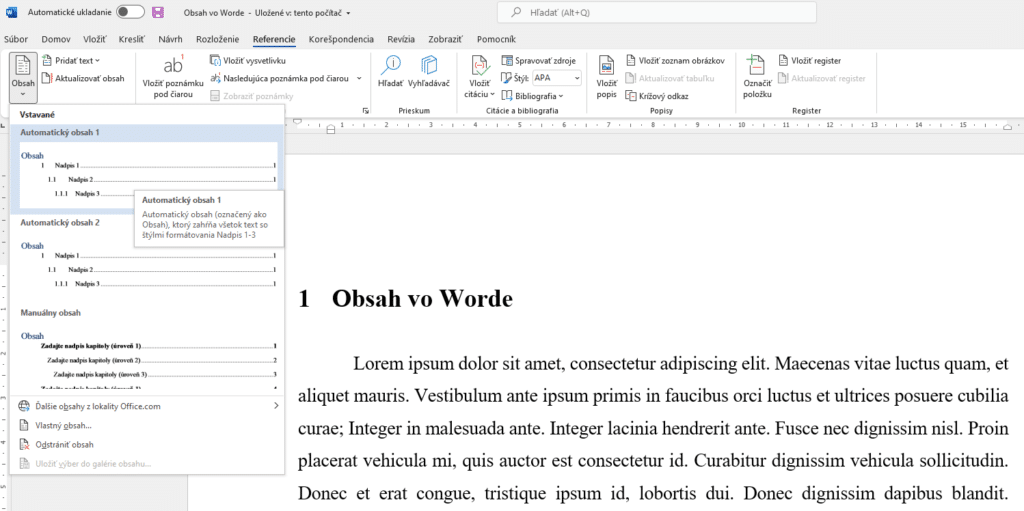Switch to the Kresliť tab
This screenshot has height=511, width=1024.
pyautogui.click(x=133, y=39)
